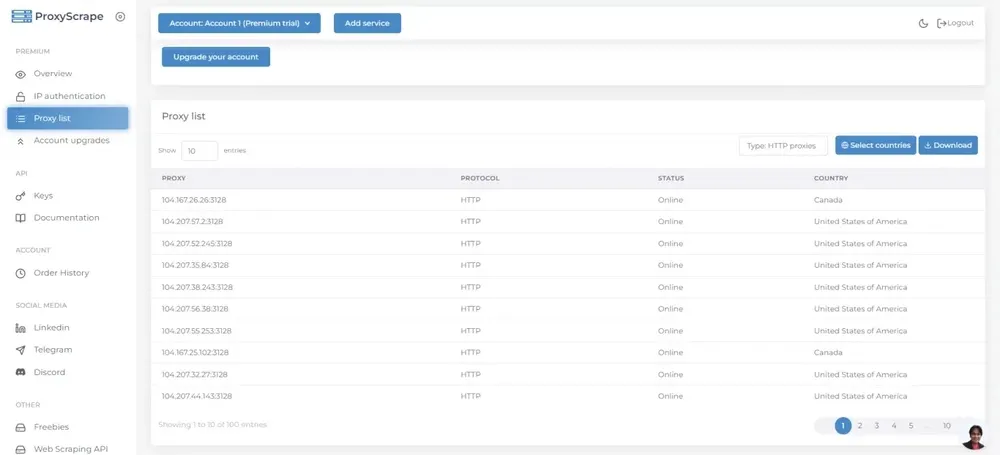Screen dimensions: 1000x455
Task: Click proxy 104.207.38.243:3128
Action: [x=197, y=287]
